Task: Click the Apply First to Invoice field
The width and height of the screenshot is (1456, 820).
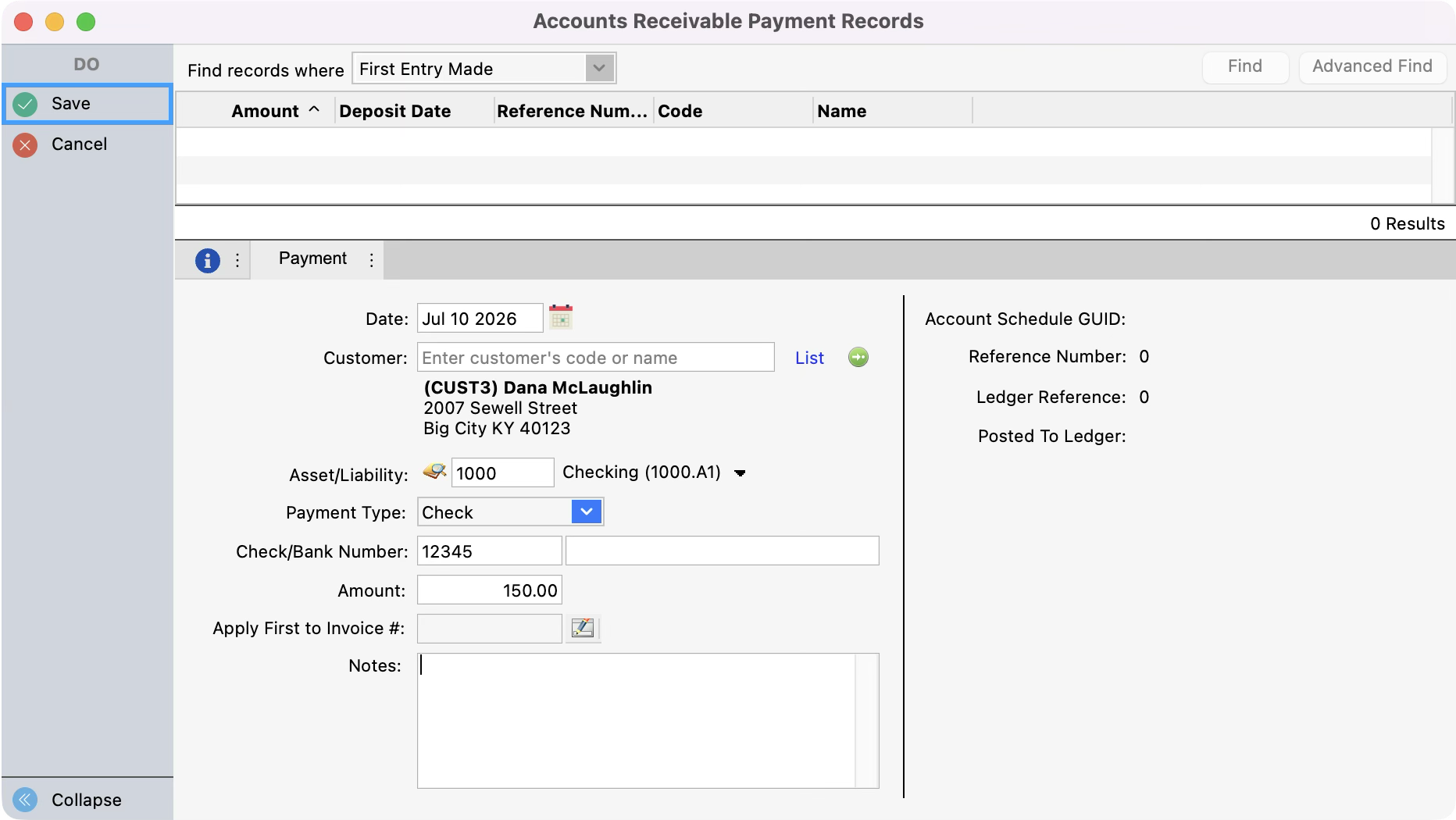Action: [x=489, y=628]
